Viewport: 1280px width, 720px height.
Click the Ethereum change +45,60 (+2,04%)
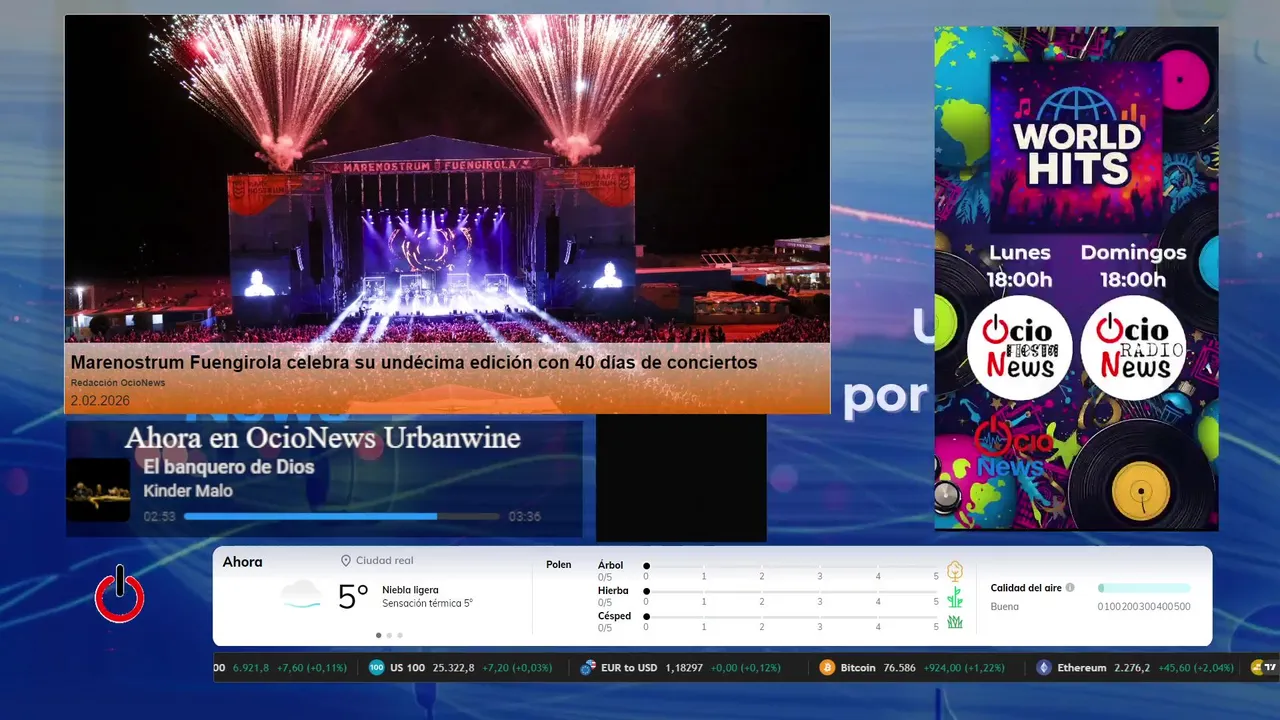point(1196,668)
